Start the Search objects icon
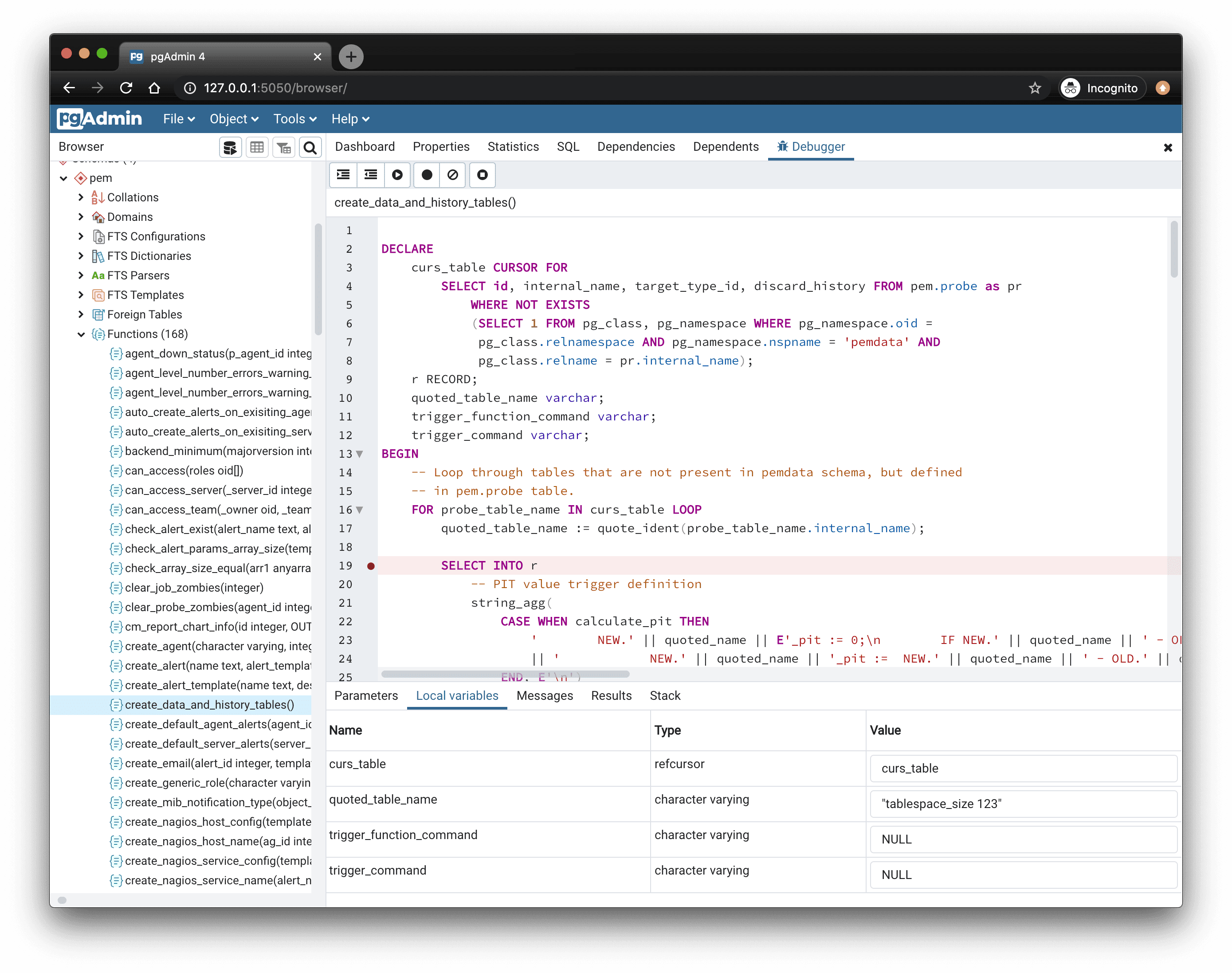The height and width of the screenshot is (973, 1232). pos(310,147)
